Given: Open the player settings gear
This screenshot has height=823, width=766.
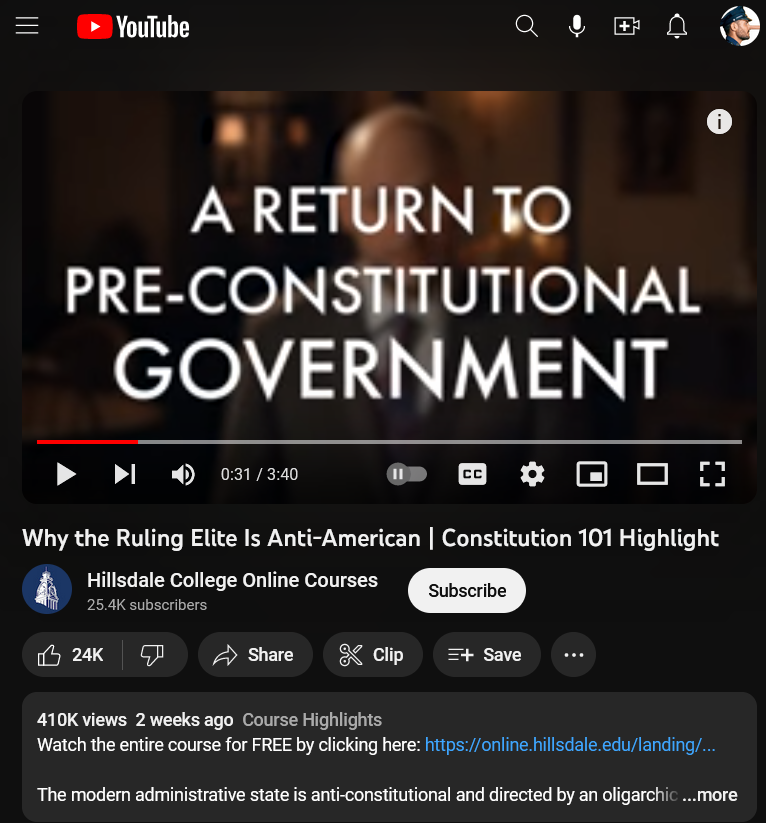Looking at the screenshot, I should (x=532, y=474).
